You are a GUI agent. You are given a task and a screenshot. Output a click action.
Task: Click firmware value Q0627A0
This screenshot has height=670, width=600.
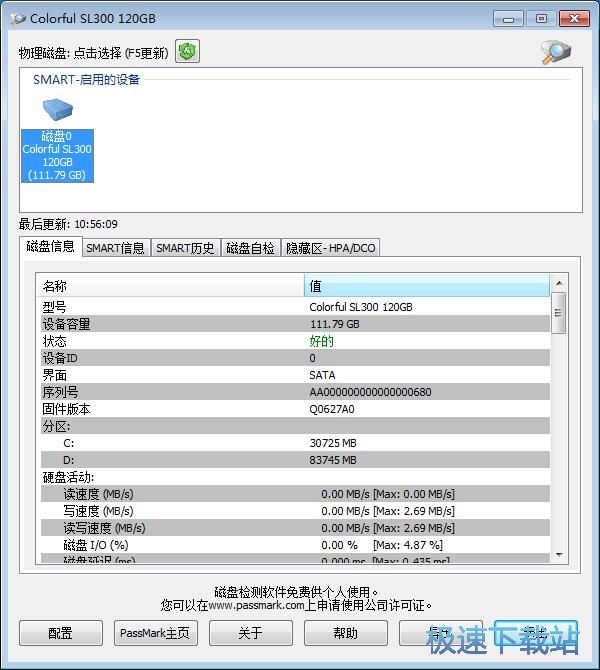point(332,409)
